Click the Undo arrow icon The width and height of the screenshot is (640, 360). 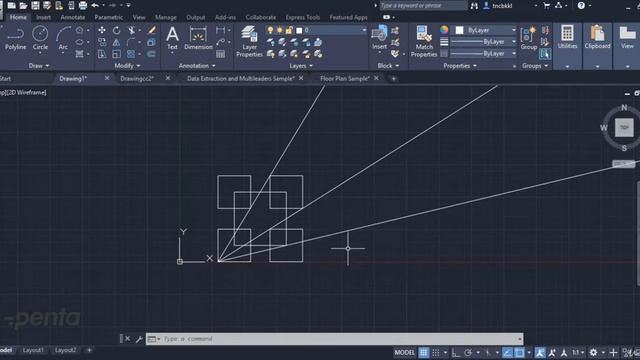[x=95, y=5]
